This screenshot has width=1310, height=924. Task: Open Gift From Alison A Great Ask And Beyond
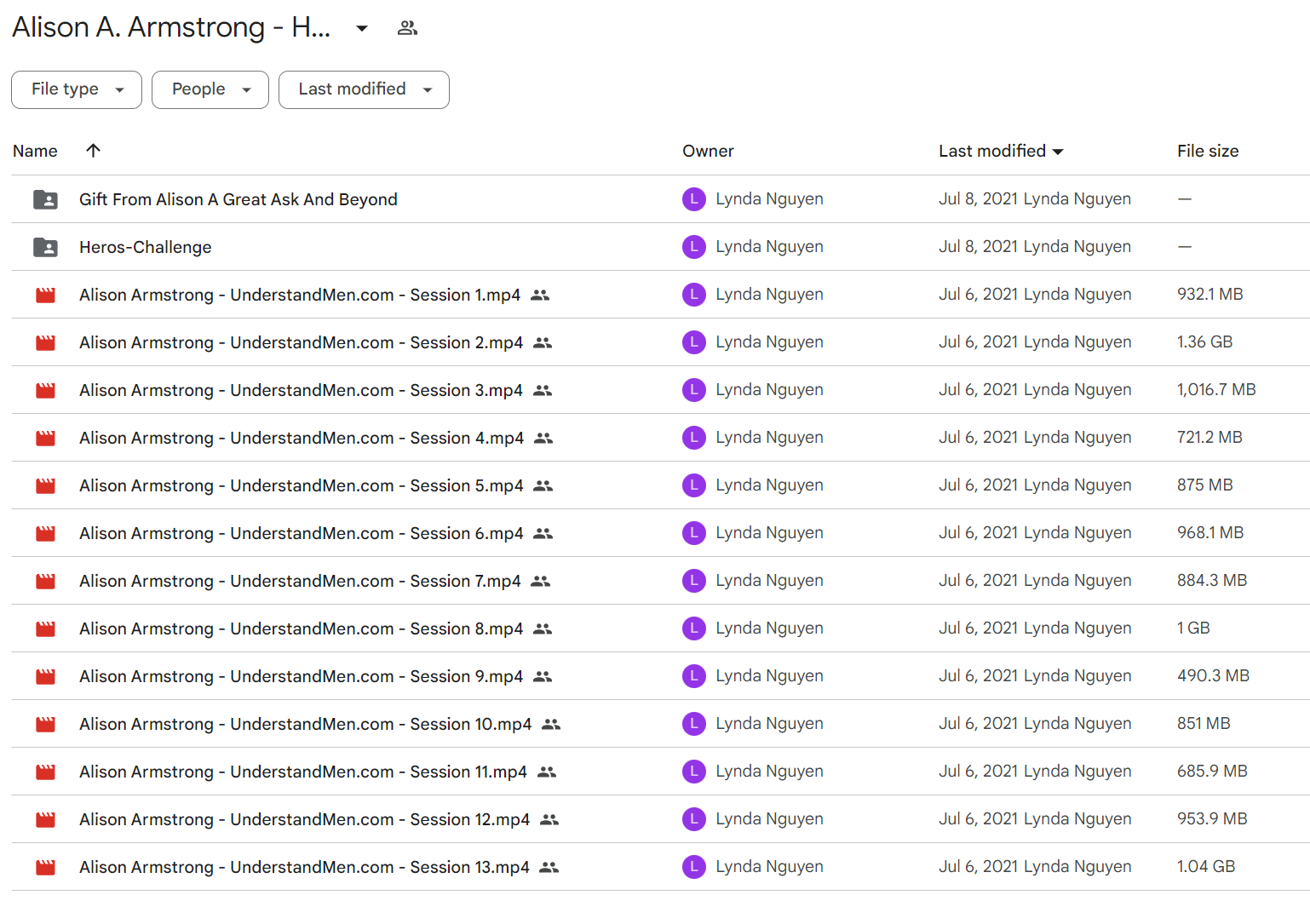(238, 199)
